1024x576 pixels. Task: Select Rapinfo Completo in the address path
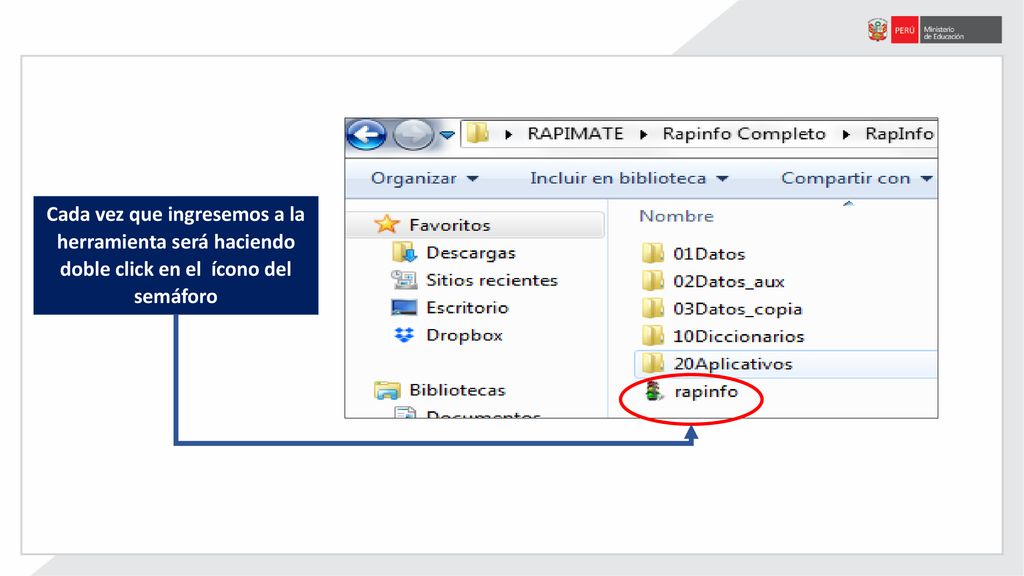tap(744, 134)
